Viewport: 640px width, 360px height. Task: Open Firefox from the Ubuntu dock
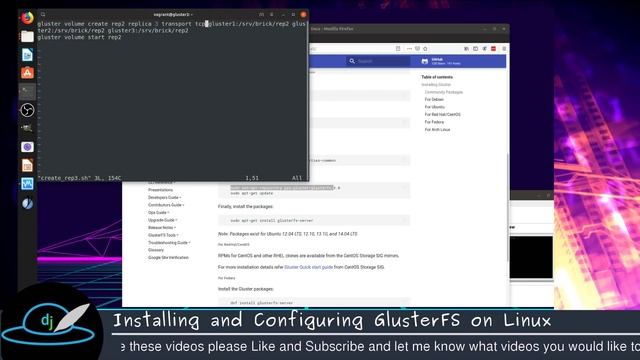pyautogui.click(x=27, y=18)
